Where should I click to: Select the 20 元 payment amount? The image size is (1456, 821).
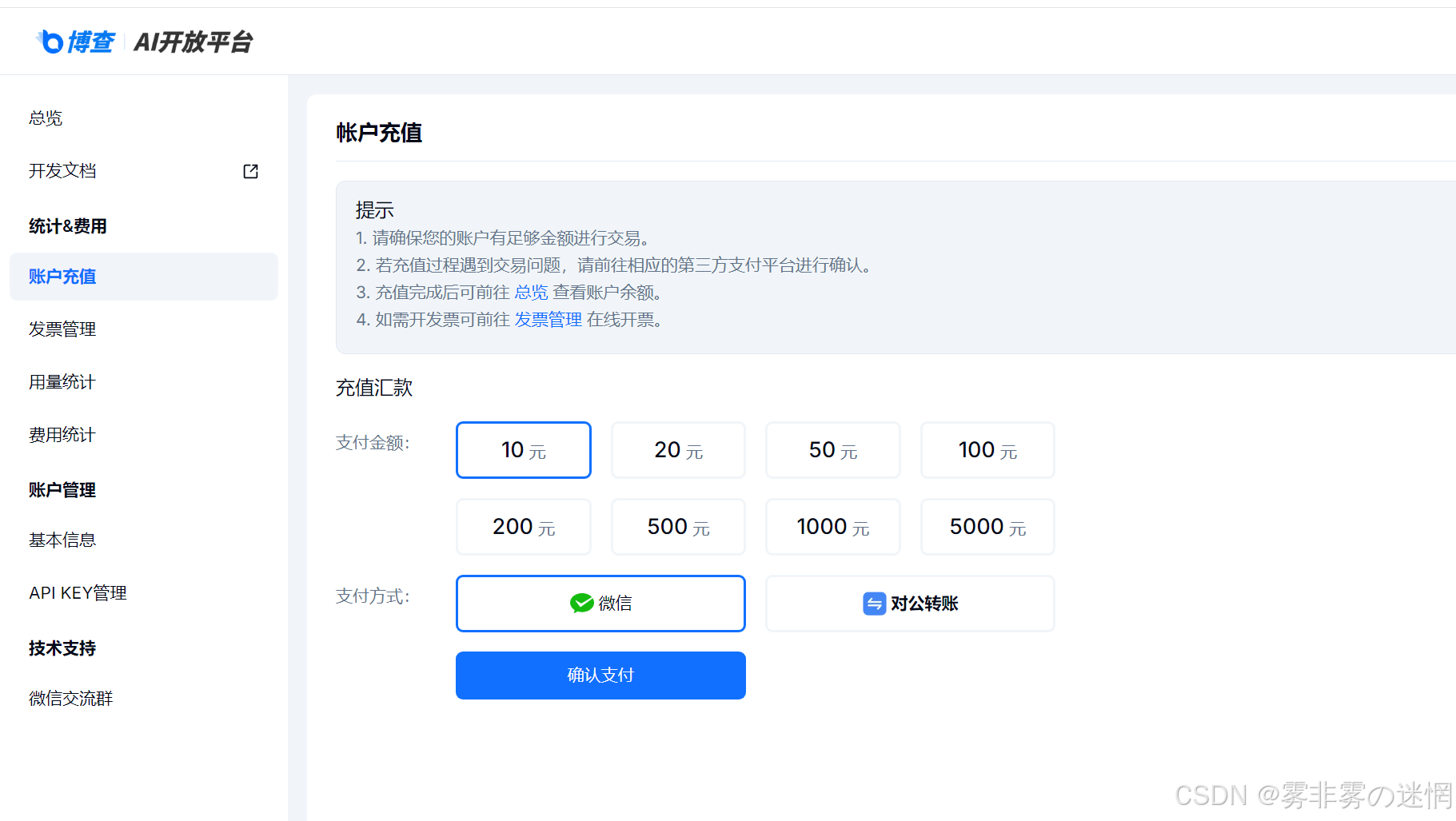coord(678,450)
